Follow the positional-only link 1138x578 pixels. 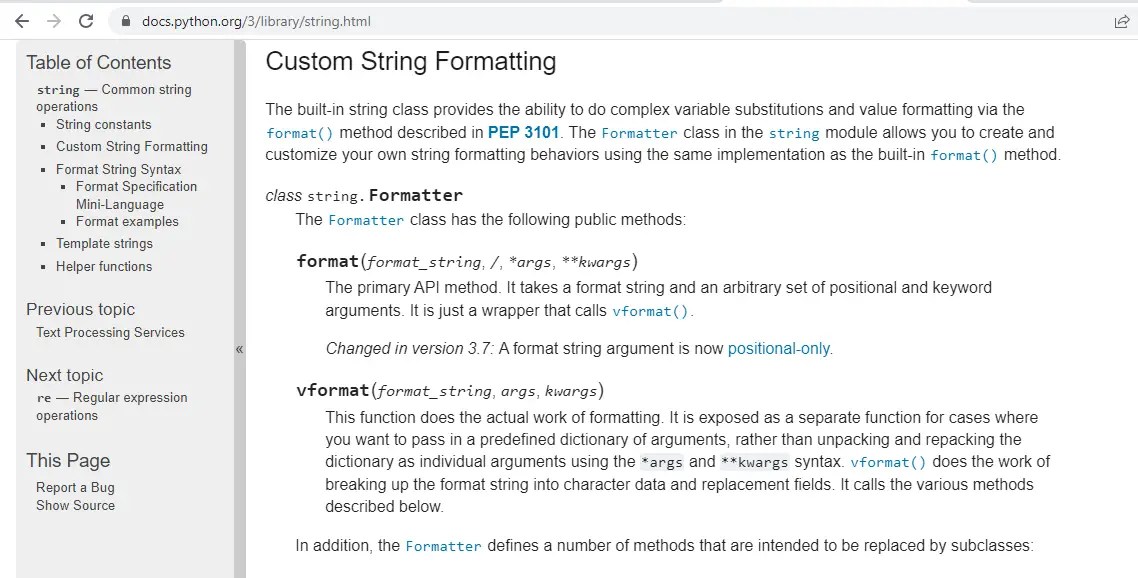coord(778,349)
